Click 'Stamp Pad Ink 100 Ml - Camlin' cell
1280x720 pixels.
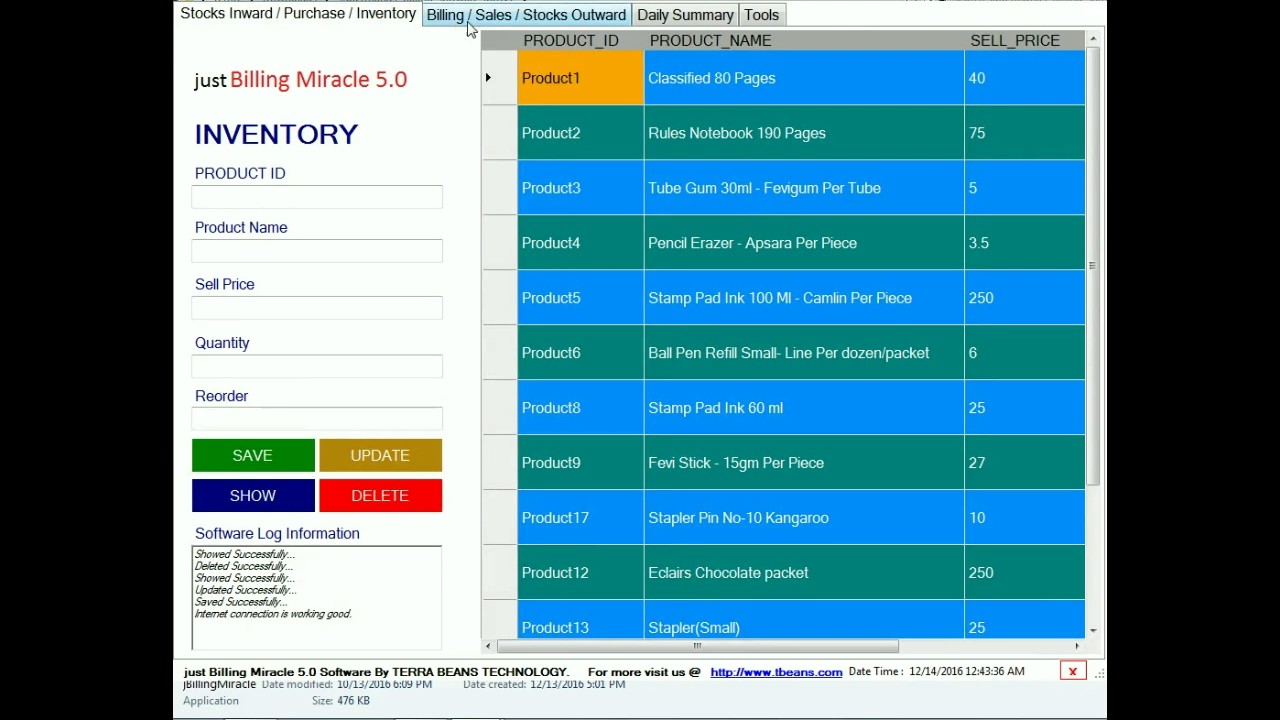coord(804,298)
